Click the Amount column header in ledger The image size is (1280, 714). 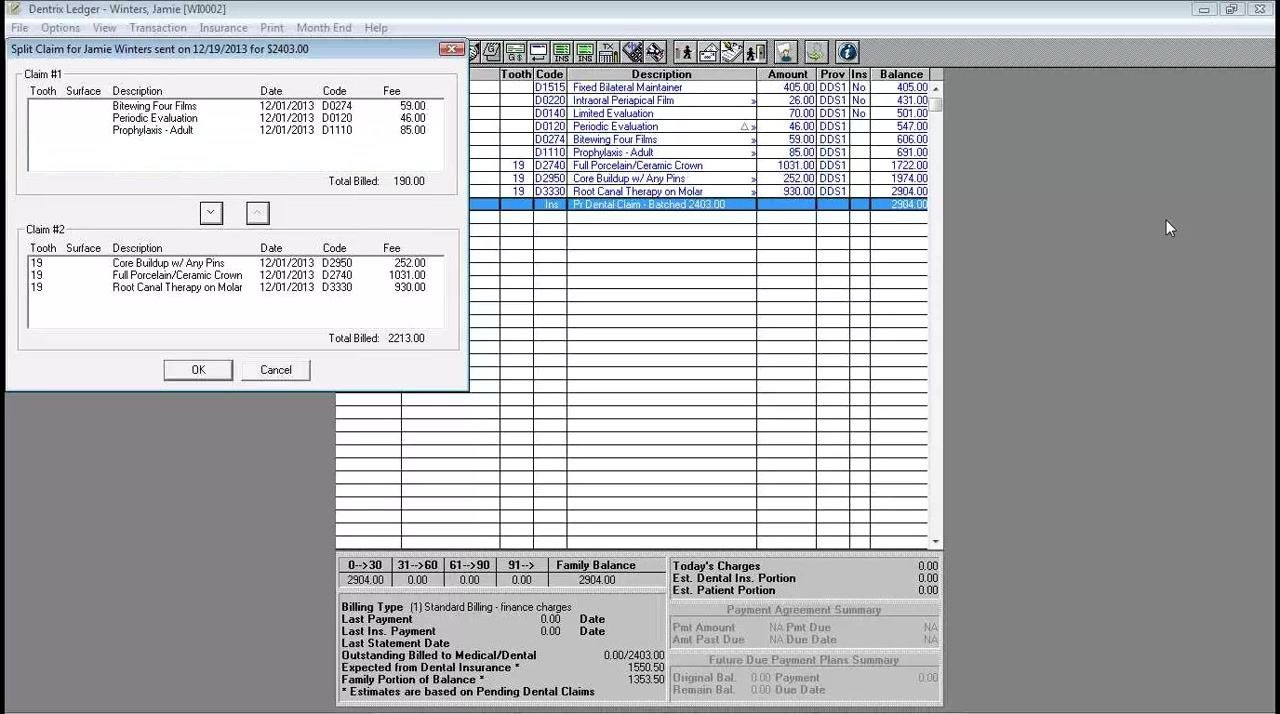[x=787, y=74]
